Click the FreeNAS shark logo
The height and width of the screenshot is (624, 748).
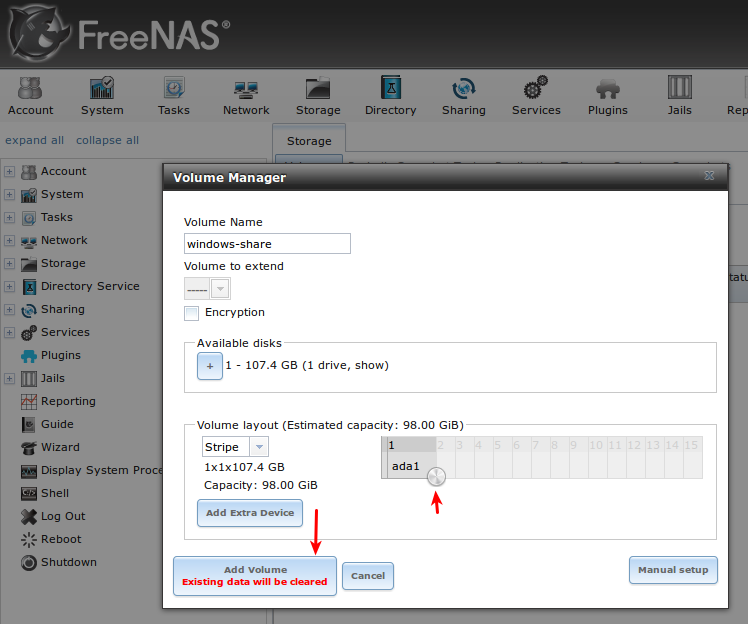pyautogui.click(x=38, y=33)
